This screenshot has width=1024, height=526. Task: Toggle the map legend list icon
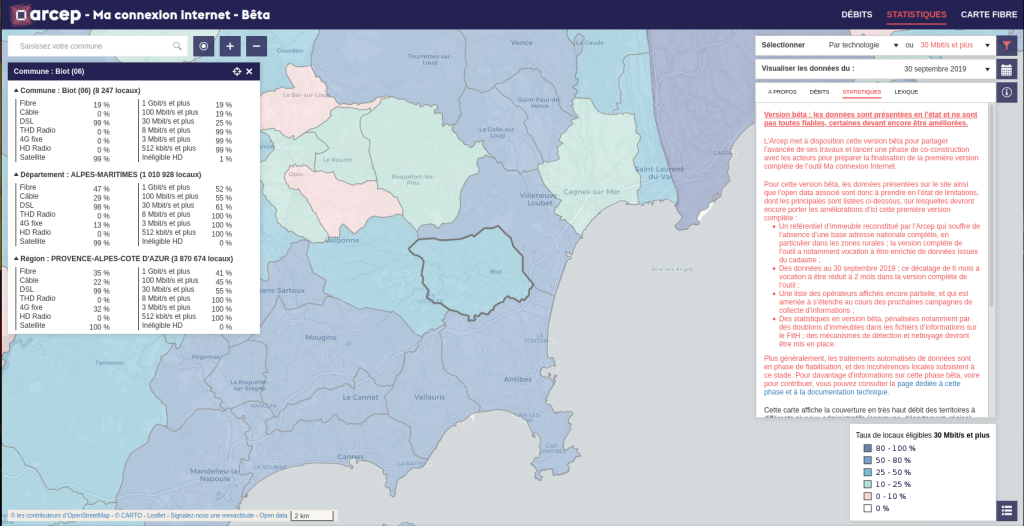pos(1007,510)
